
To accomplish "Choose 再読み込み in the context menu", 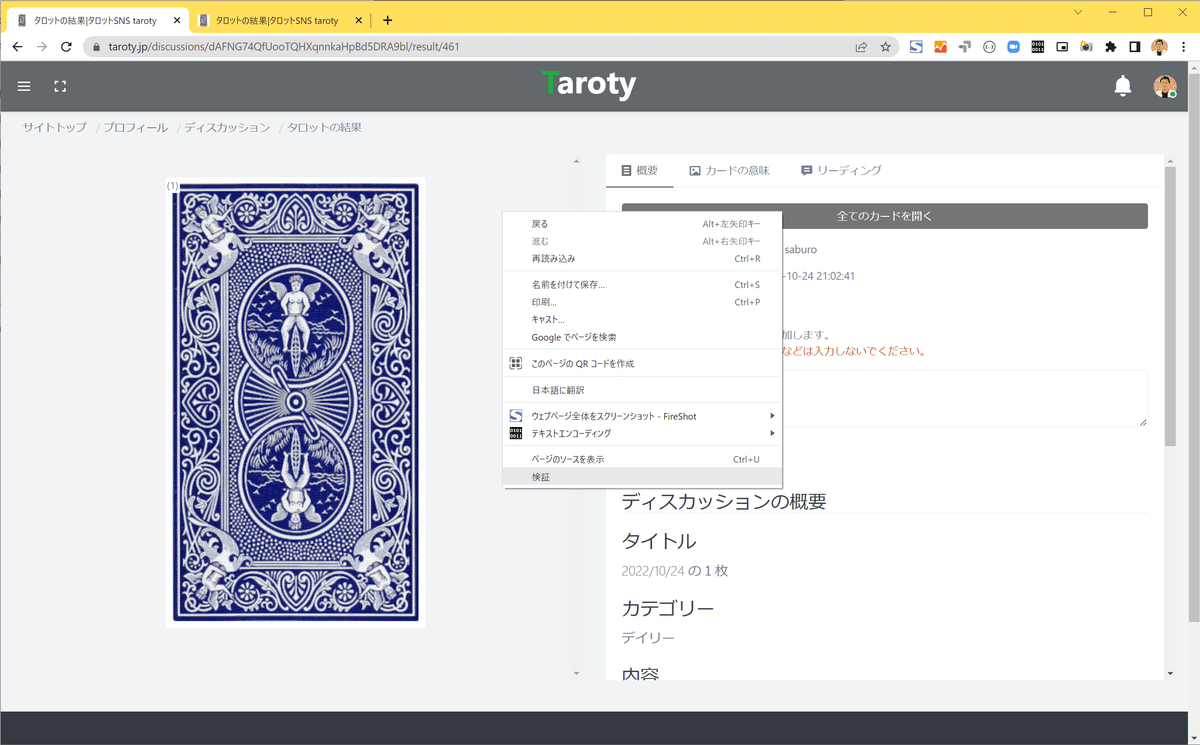I will pyautogui.click(x=641, y=258).
